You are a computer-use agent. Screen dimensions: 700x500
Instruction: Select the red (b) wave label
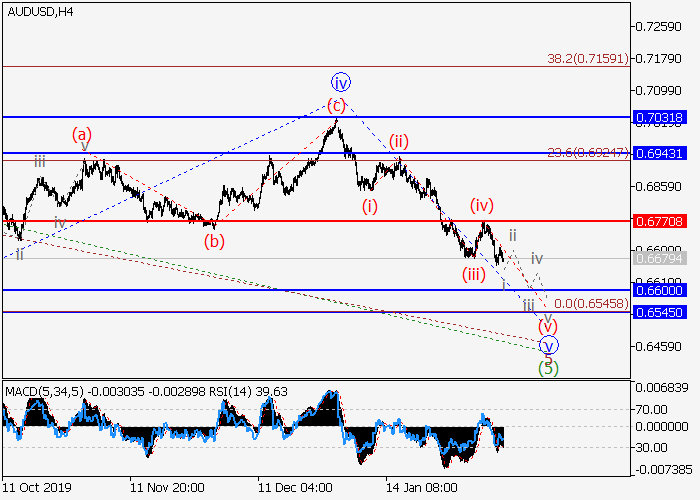pyautogui.click(x=213, y=241)
